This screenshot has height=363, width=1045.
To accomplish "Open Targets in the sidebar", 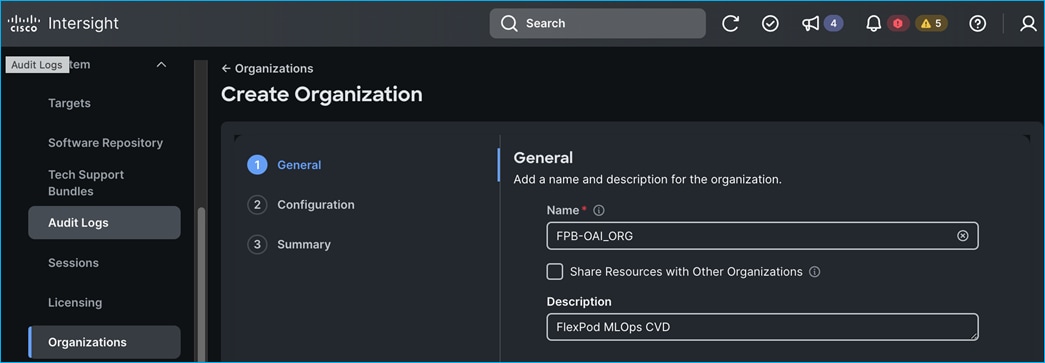I will [x=69, y=103].
